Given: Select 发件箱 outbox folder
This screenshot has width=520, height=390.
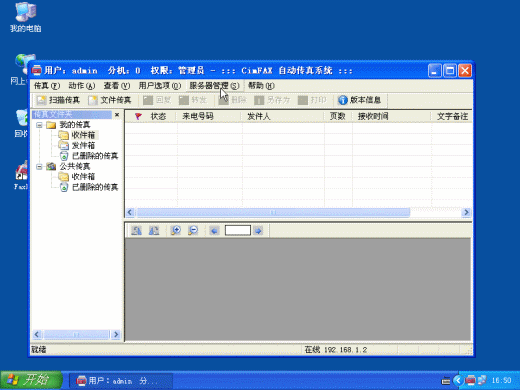Looking at the screenshot, I should pyautogui.click(x=83, y=145).
